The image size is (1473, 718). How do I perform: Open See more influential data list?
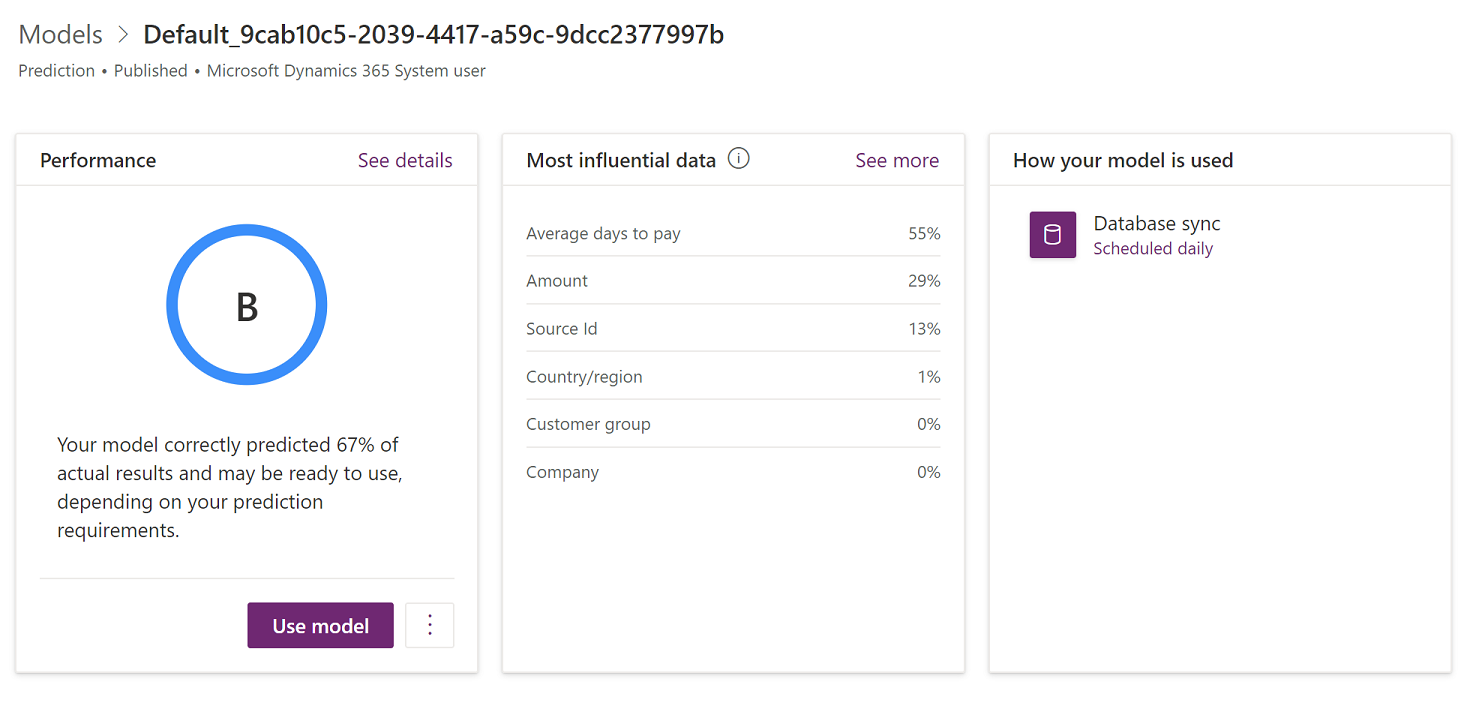[x=897, y=160]
